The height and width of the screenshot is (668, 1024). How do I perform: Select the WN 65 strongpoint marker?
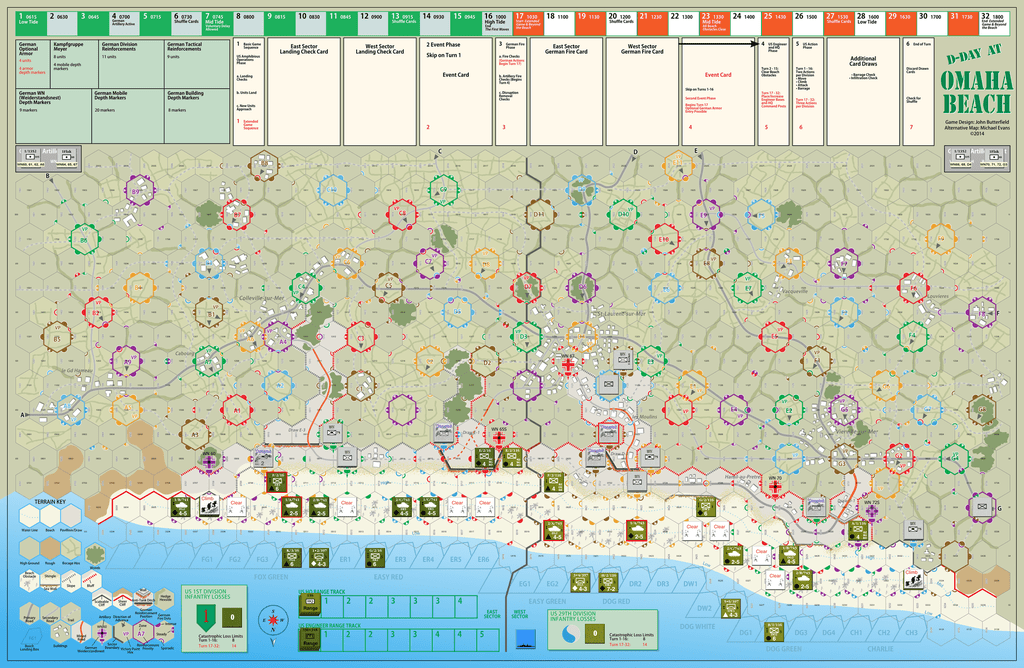(x=498, y=436)
